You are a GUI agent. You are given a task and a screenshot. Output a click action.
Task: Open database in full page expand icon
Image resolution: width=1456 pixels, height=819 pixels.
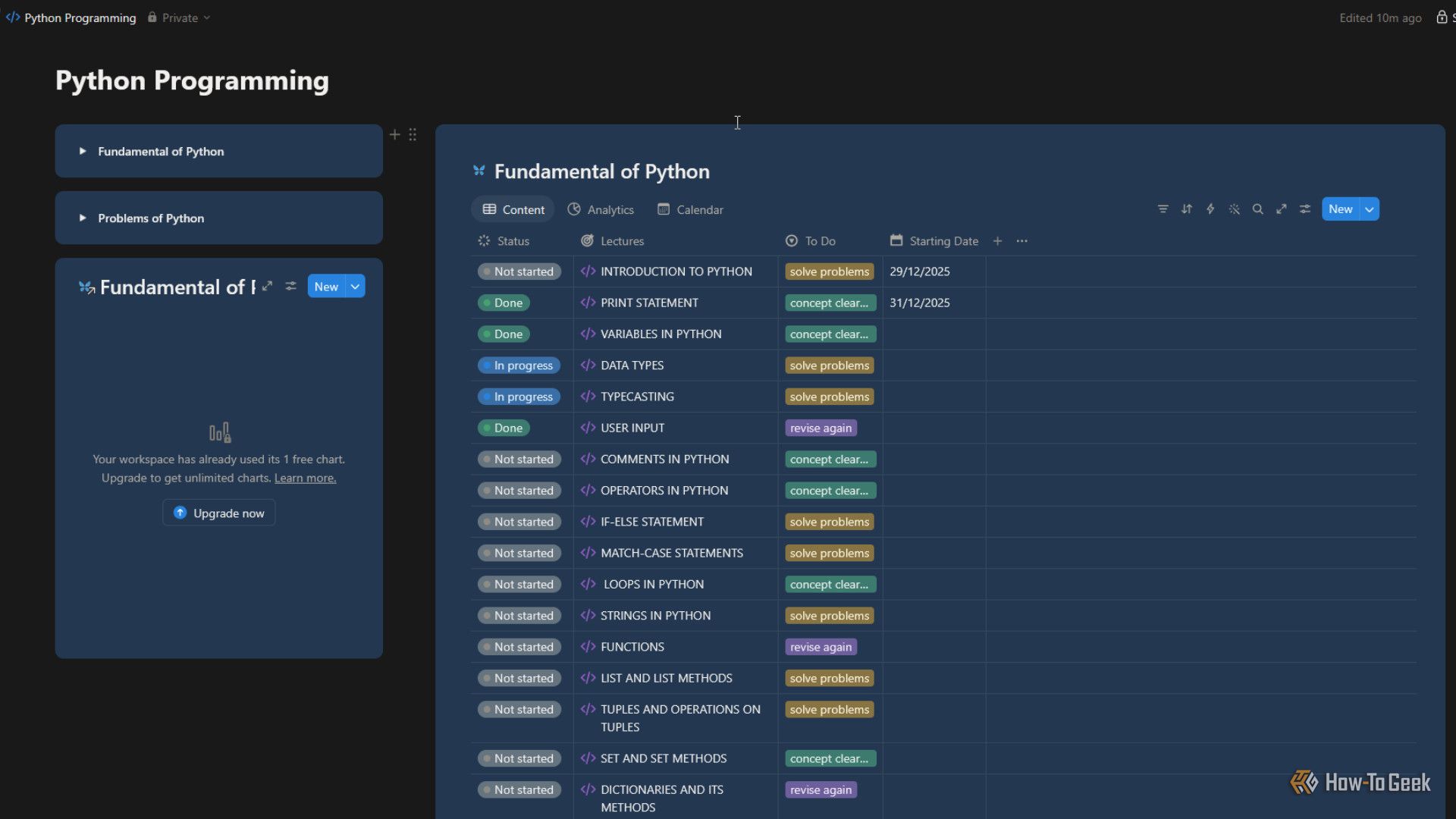tap(1281, 209)
